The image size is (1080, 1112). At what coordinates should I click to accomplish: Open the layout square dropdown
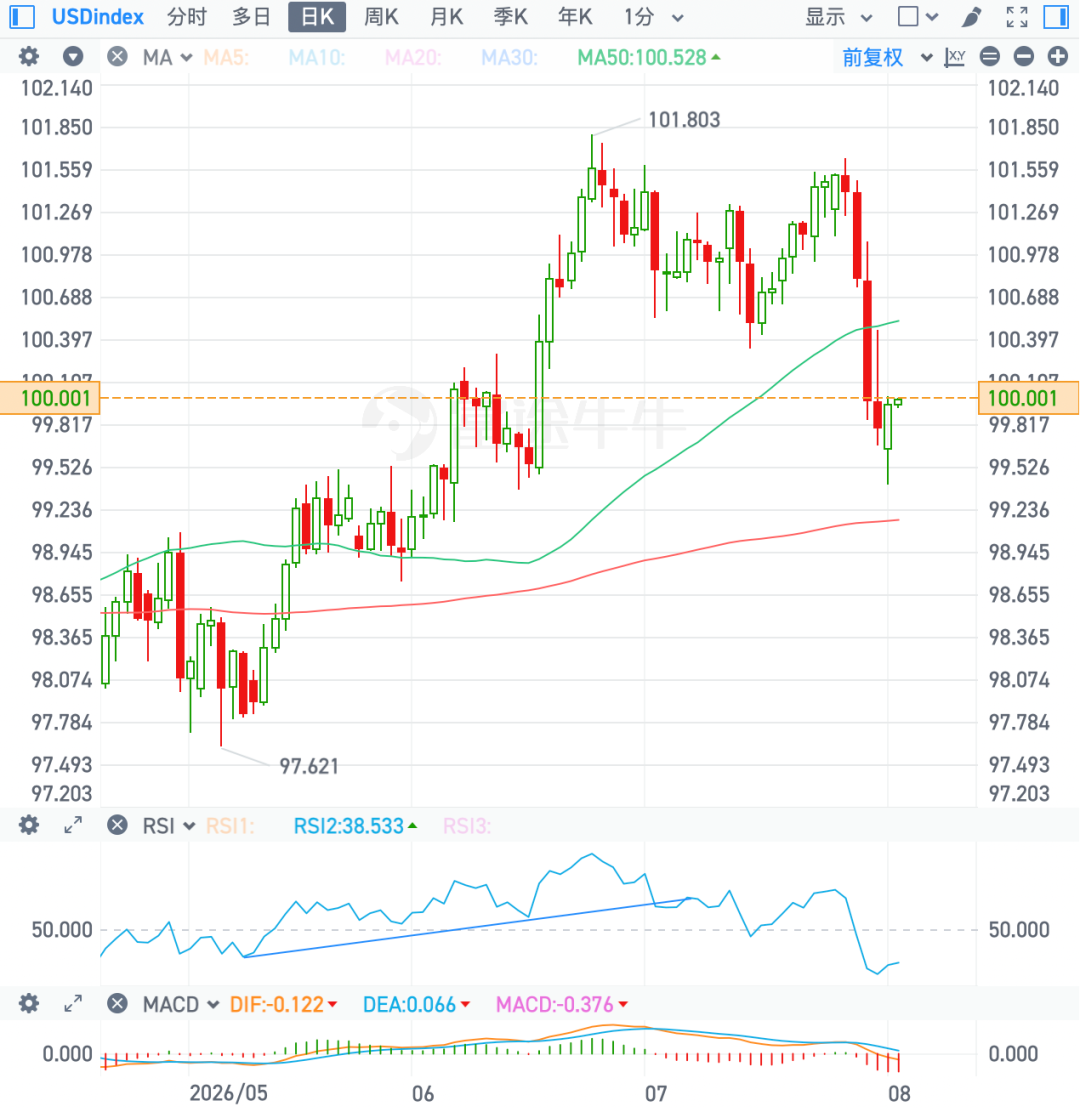point(918,17)
